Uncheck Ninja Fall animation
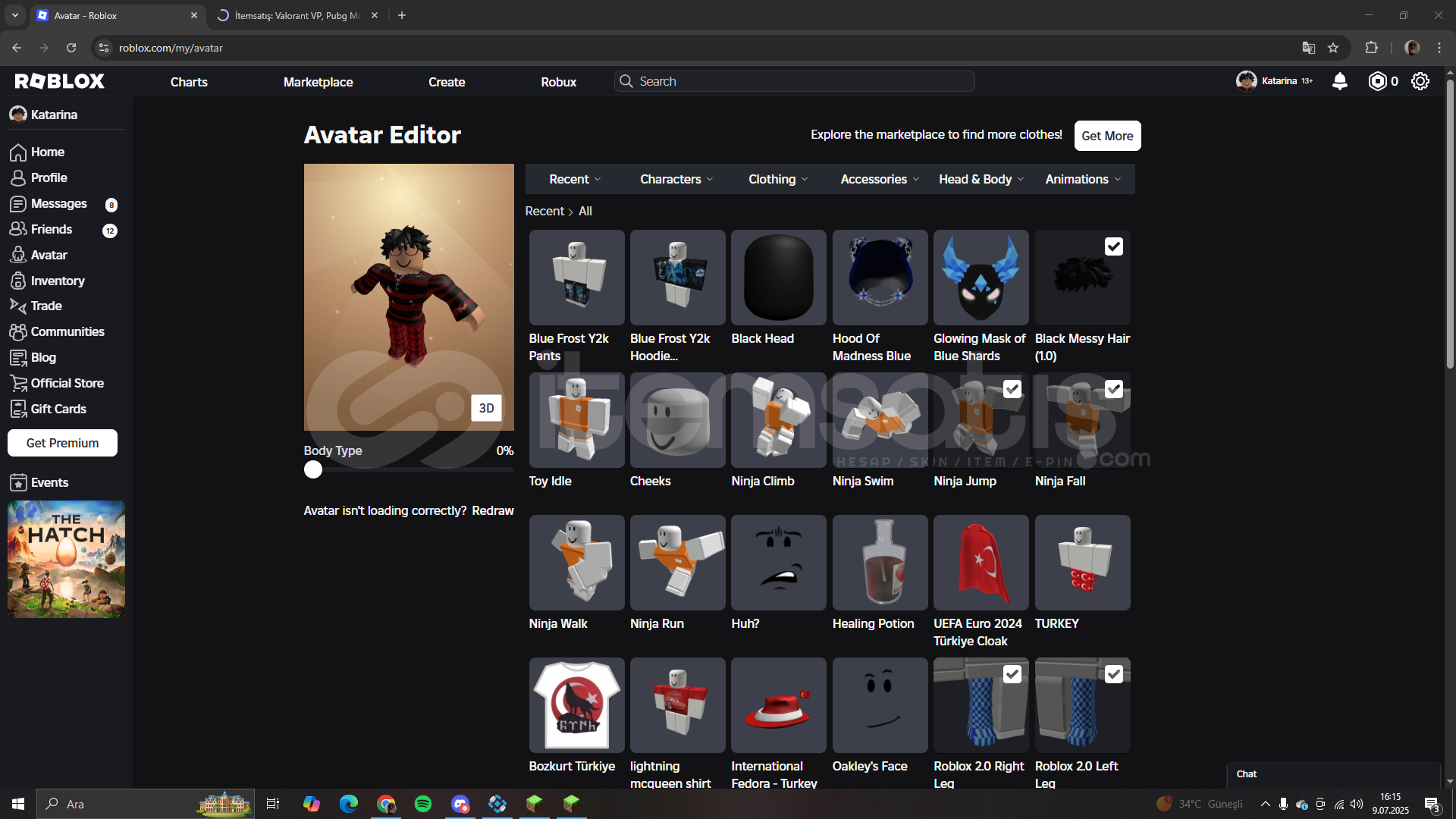Screen dimensions: 1456x819 (1113, 389)
